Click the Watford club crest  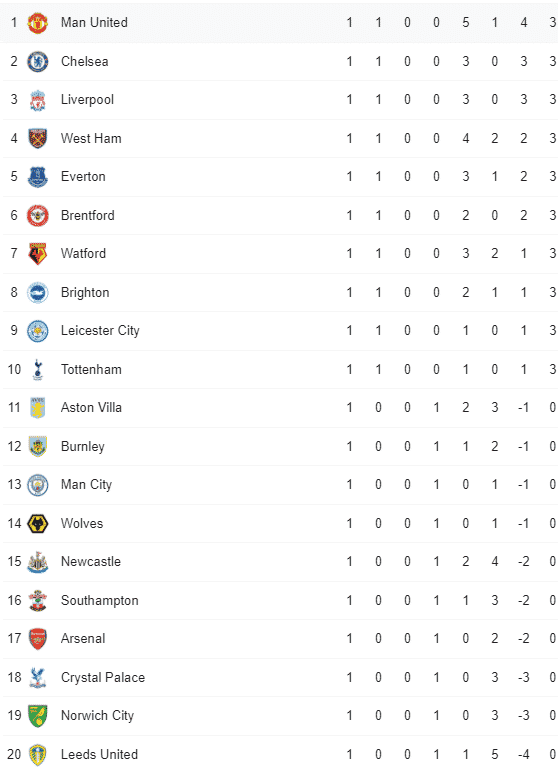click(38, 254)
